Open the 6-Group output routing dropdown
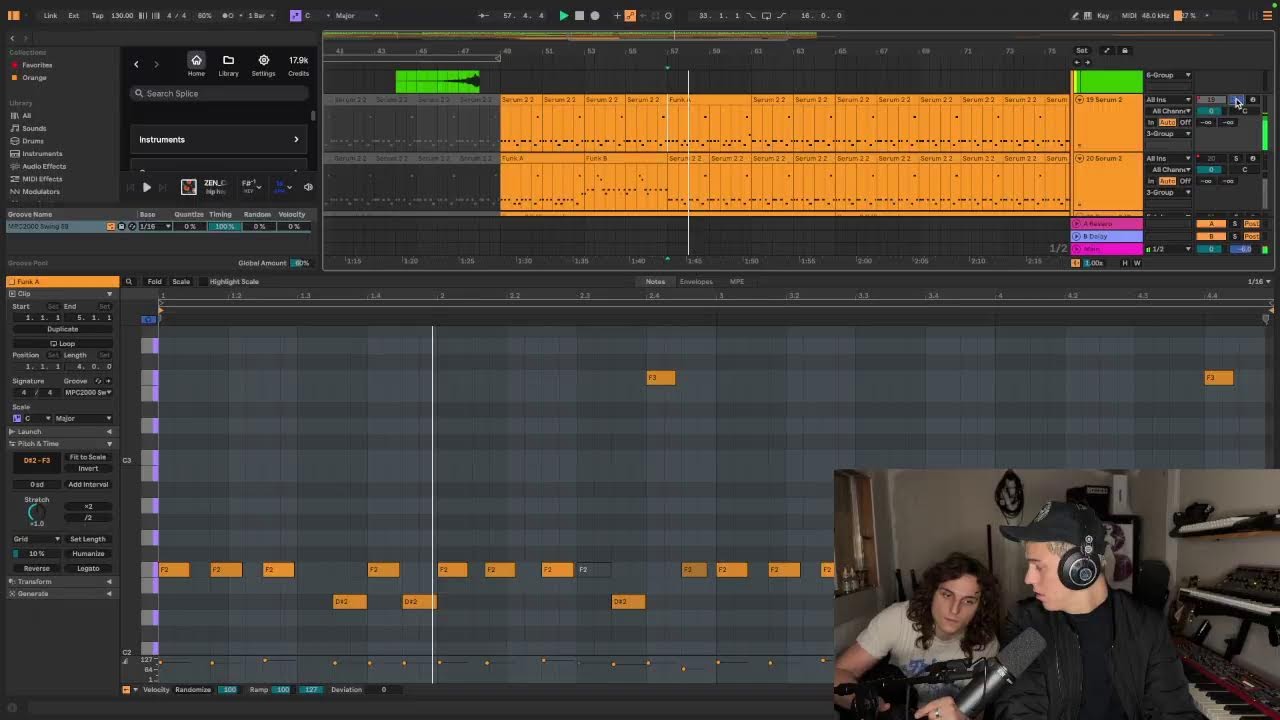The width and height of the screenshot is (1280, 720). click(1168, 75)
